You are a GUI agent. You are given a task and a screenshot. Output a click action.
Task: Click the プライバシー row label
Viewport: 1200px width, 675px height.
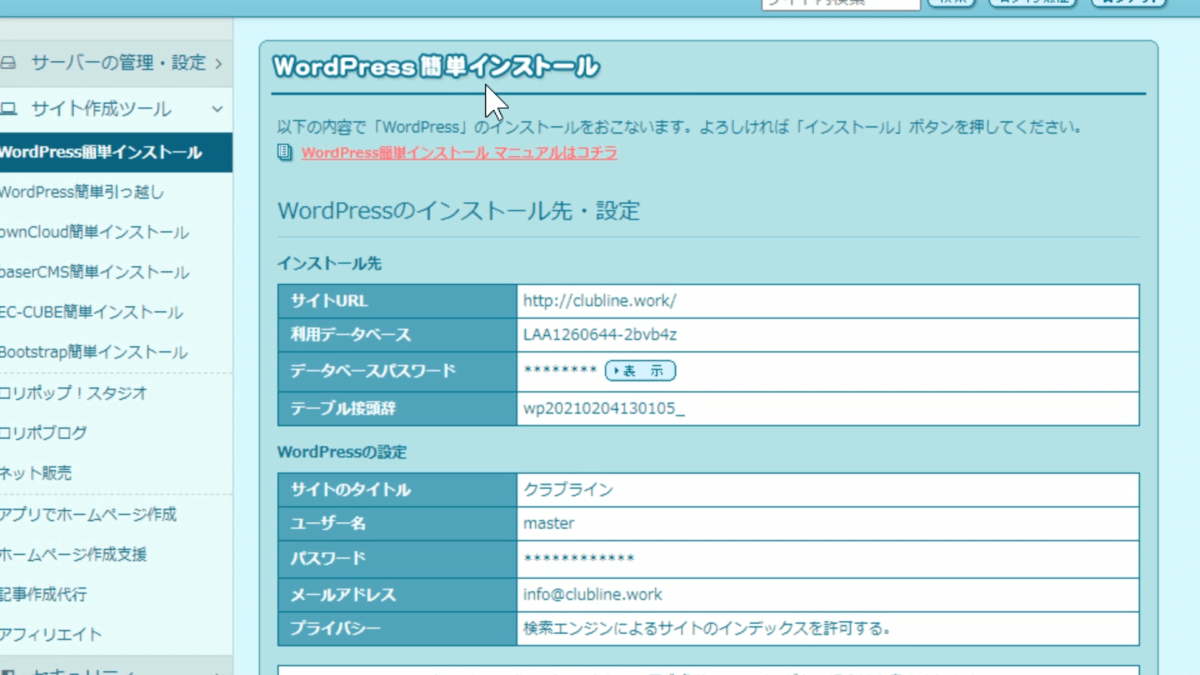[x=336, y=629]
